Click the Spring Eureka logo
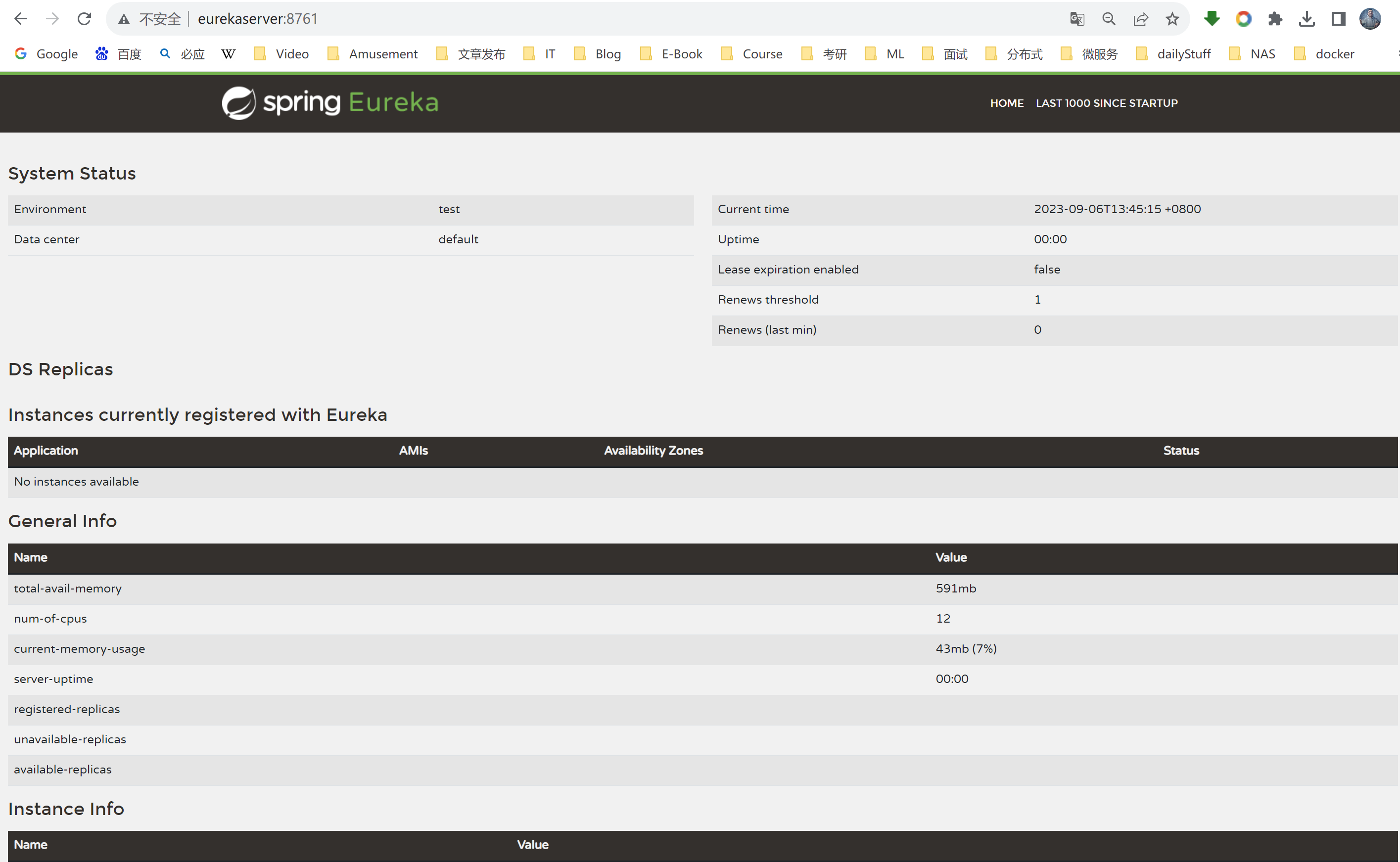Screen dimensions: 1400x862 pyautogui.click(x=330, y=103)
